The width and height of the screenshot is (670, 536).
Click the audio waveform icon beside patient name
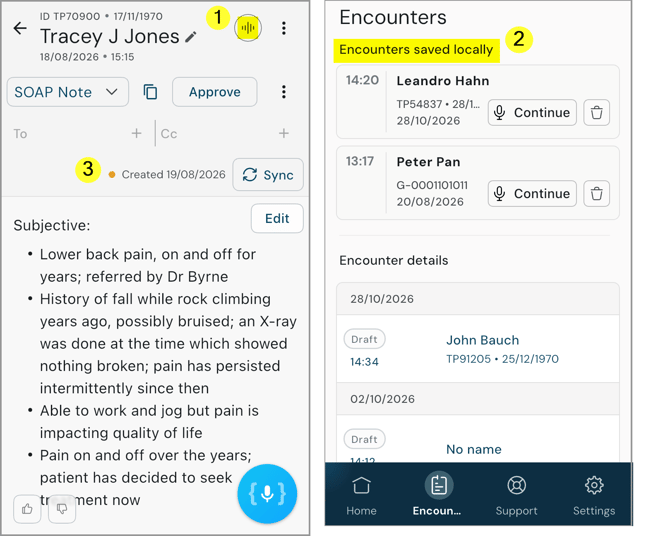tap(248, 28)
